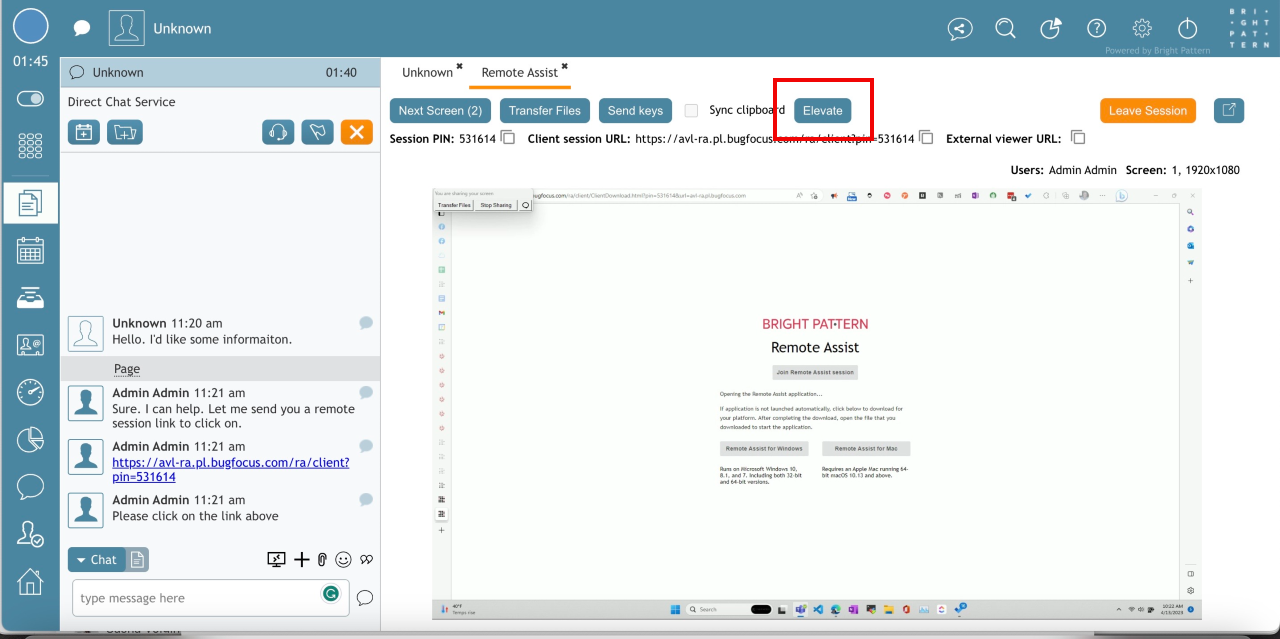Click the speech bubble on Unknown's message
The image size is (1280, 639).
[x=366, y=322]
